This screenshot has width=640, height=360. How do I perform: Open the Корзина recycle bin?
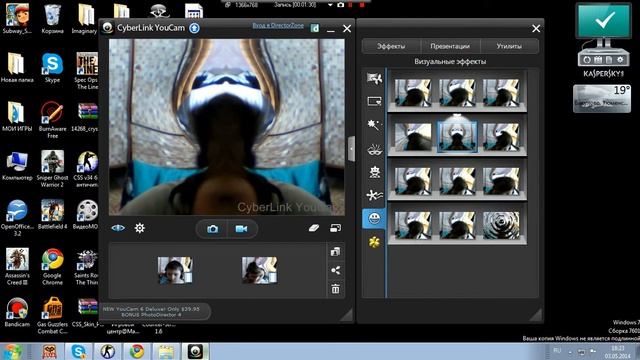(x=52, y=19)
